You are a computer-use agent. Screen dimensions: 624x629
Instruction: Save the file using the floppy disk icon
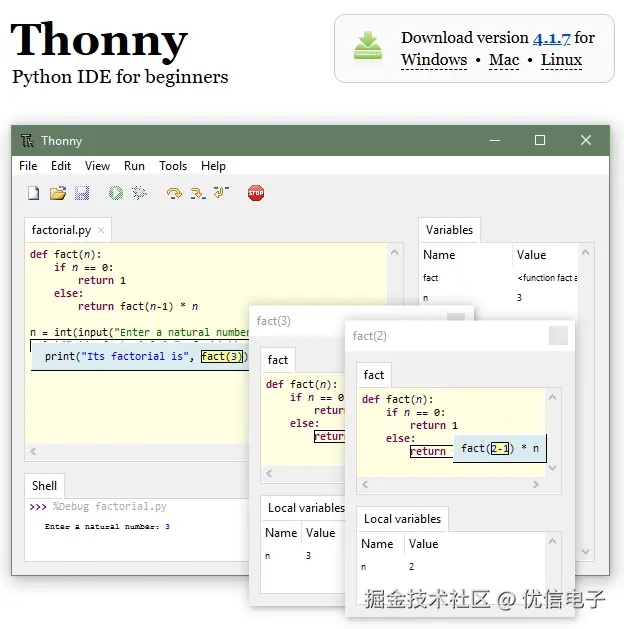point(82,193)
